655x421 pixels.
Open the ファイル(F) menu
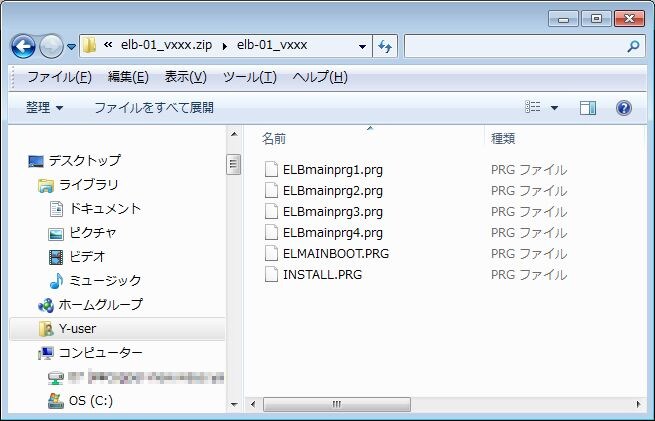tap(59, 77)
